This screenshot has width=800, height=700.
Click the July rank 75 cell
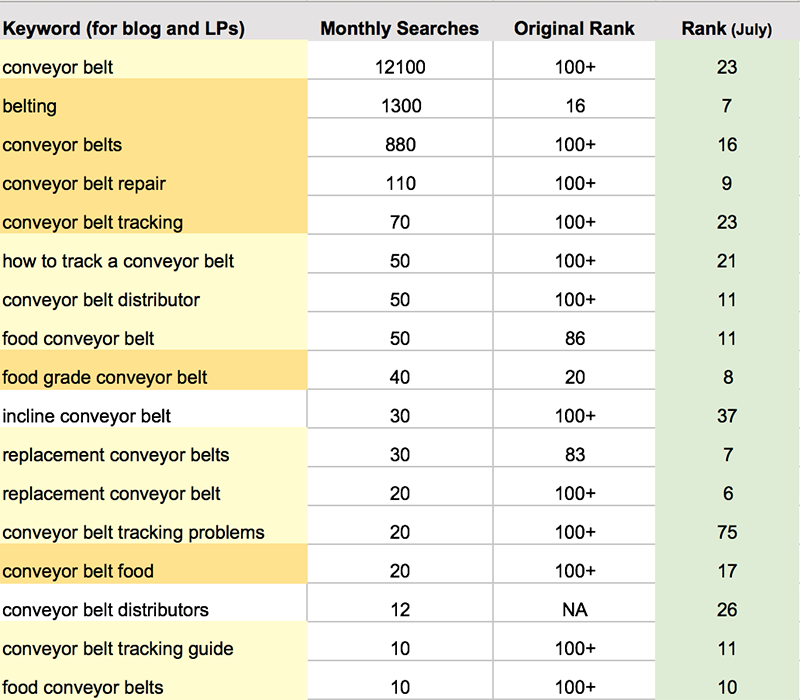[727, 532]
